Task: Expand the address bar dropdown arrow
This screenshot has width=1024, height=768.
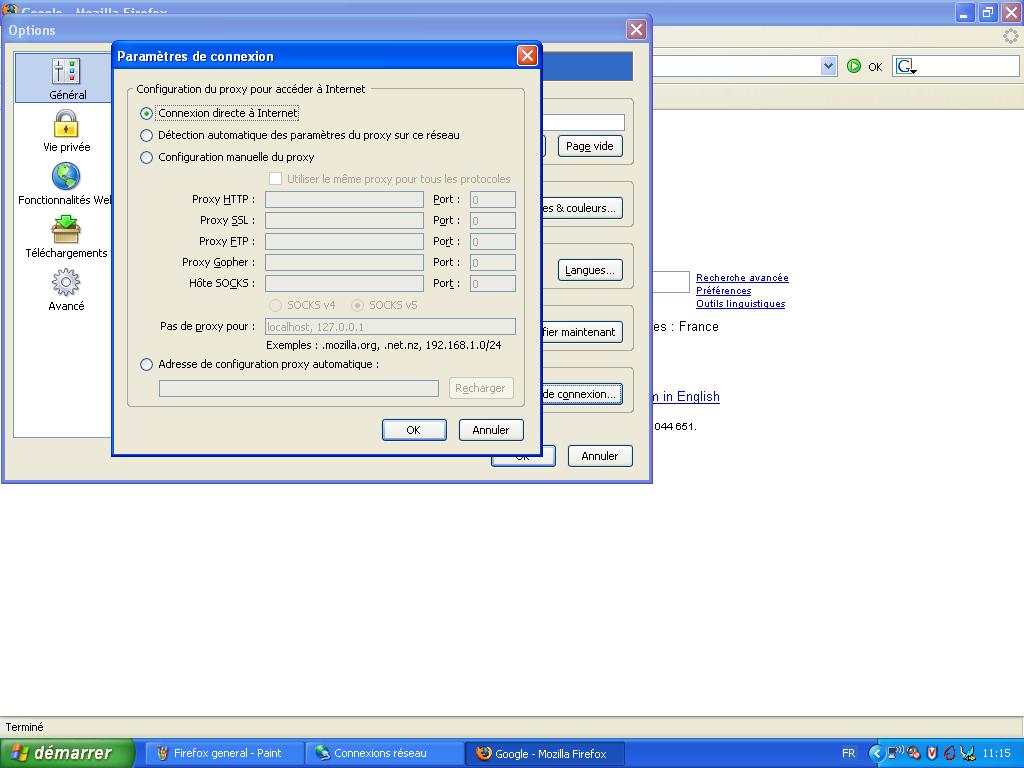Action: [x=828, y=66]
